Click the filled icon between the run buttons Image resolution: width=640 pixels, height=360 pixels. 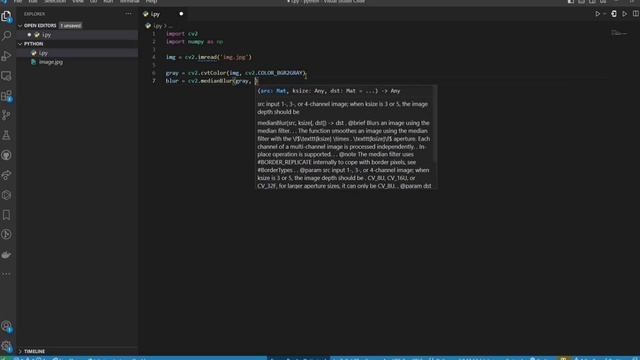coord(614,14)
